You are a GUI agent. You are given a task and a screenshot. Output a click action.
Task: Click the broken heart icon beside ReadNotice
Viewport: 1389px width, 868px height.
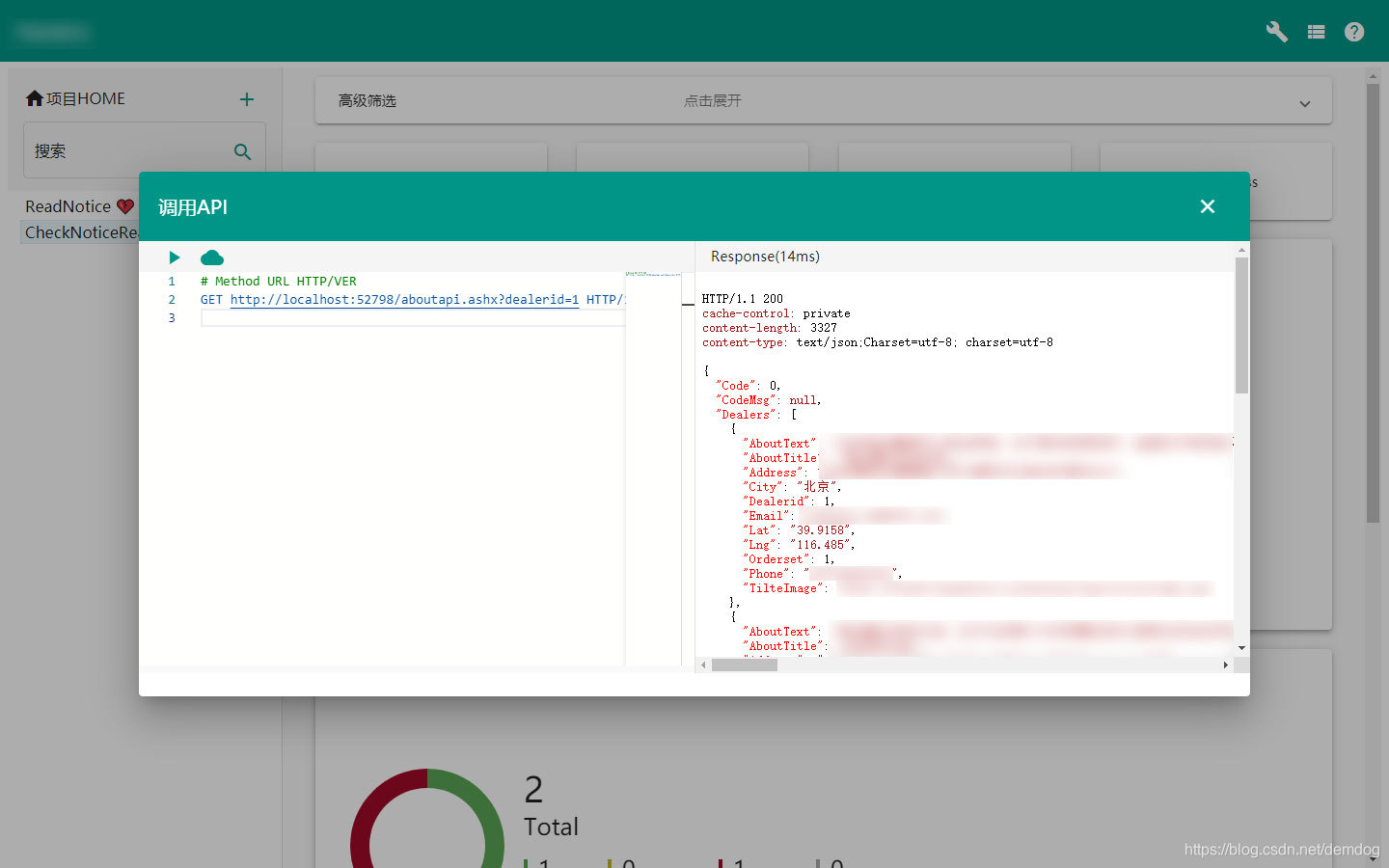pyautogui.click(x=125, y=206)
